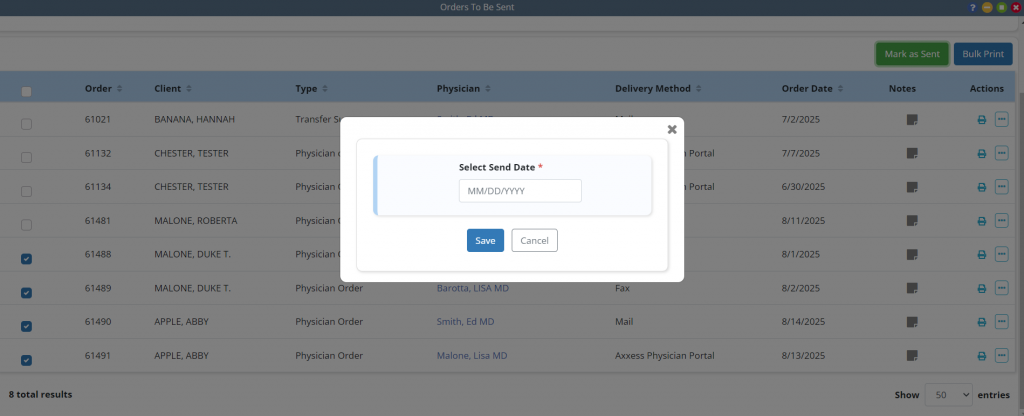1024x416 pixels.
Task: Click printer icon for order 61488
Action: coord(981,255)
